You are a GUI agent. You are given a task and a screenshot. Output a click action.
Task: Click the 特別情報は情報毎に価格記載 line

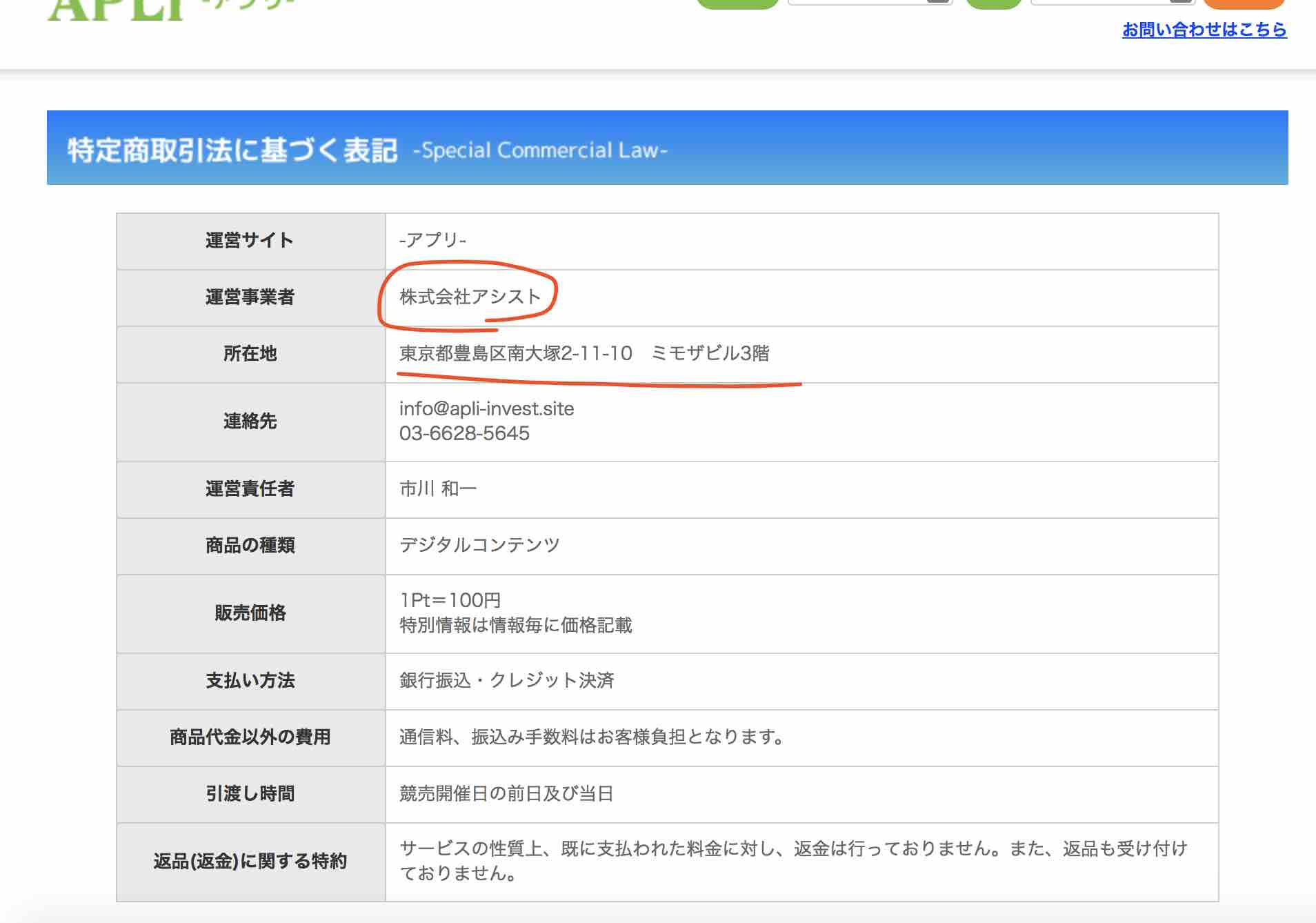point(515,625)
